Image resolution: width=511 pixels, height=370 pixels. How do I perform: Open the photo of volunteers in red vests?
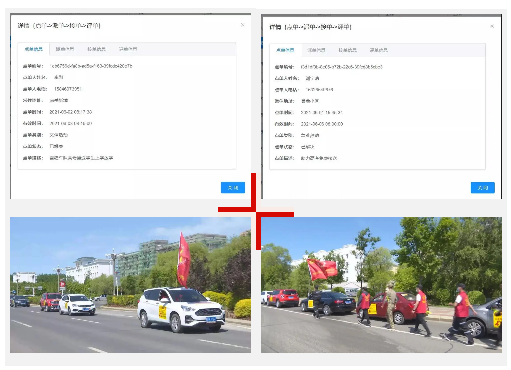coord(381,285)
